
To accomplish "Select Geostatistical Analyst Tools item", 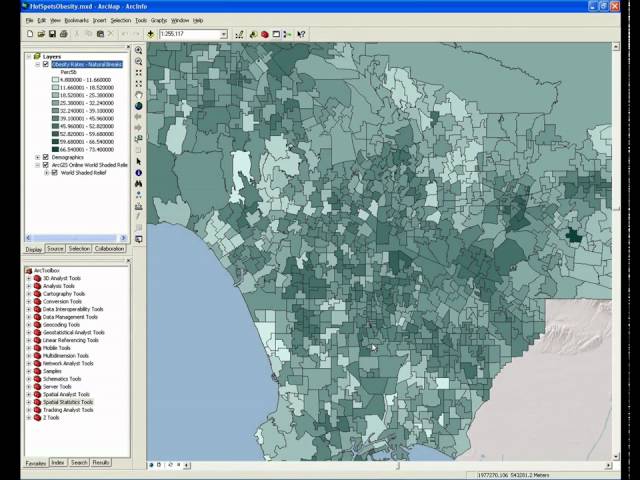I will [x=74, y=333].
